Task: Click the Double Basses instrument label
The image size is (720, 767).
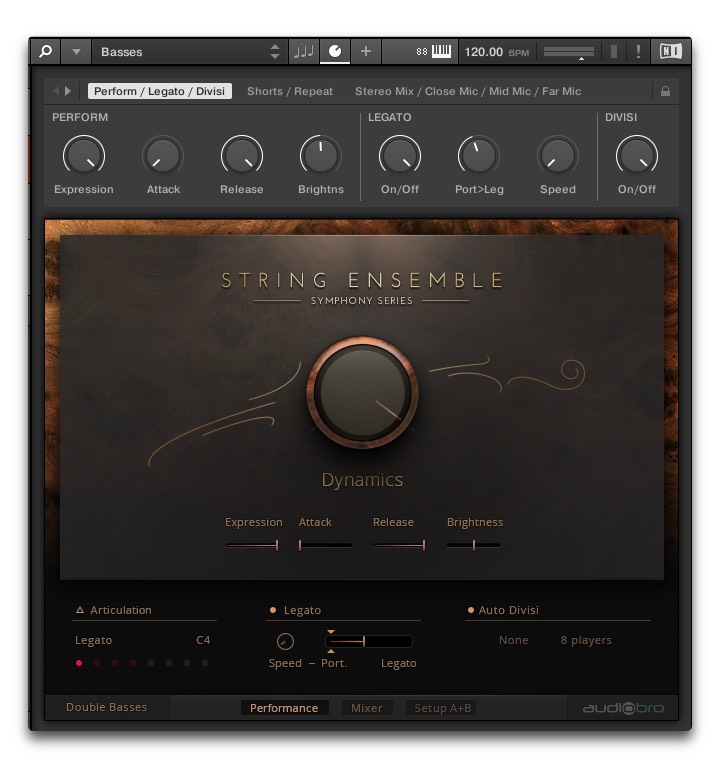Action: click(107, 707)
